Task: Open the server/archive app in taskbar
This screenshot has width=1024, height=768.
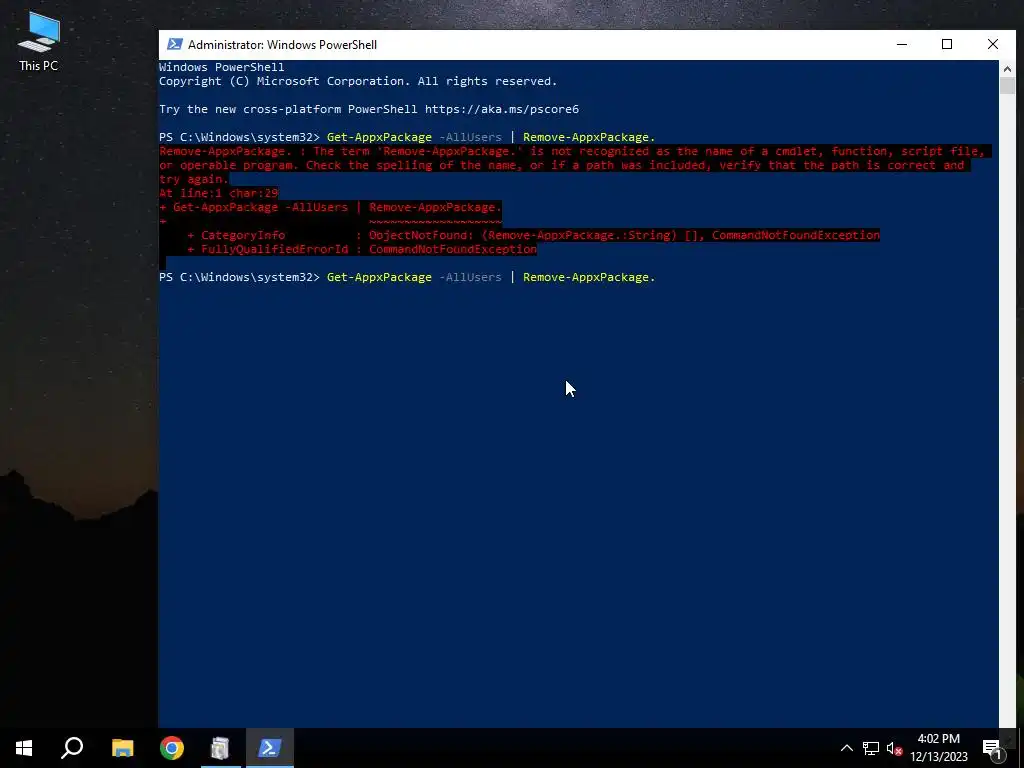Action: coord(220,748)
